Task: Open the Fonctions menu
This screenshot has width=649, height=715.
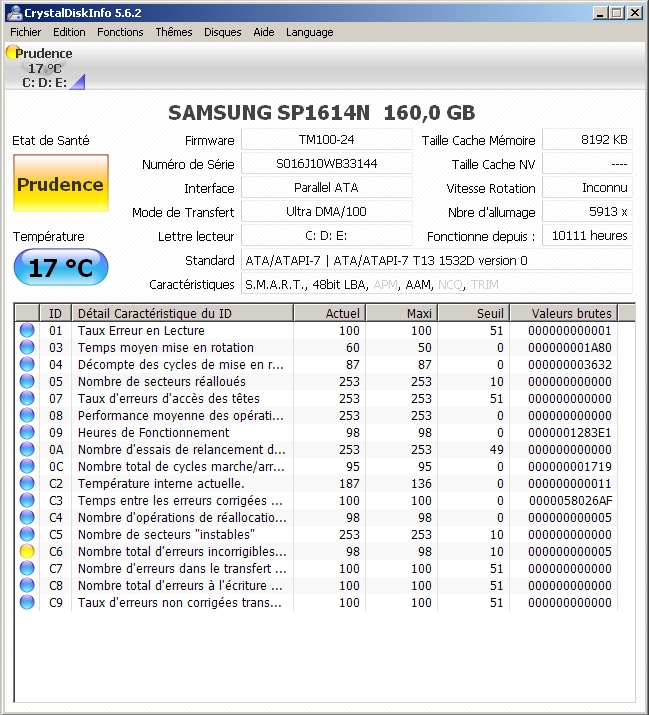Action: (x=120, y=32)
